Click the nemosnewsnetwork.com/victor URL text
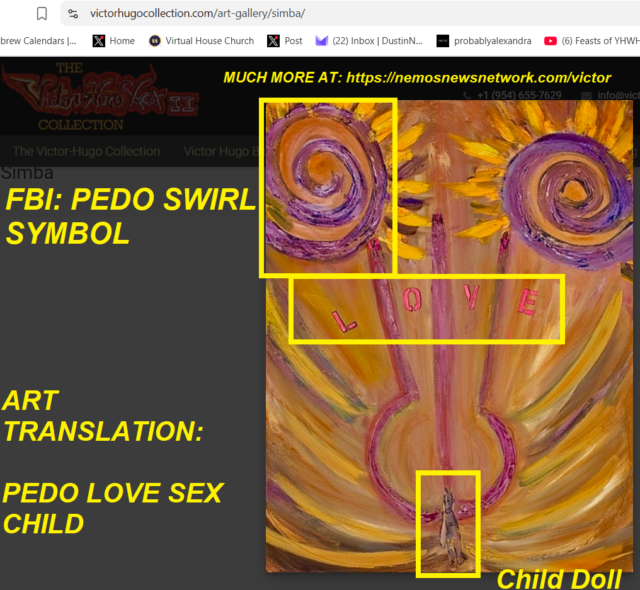 coord(478,78)
